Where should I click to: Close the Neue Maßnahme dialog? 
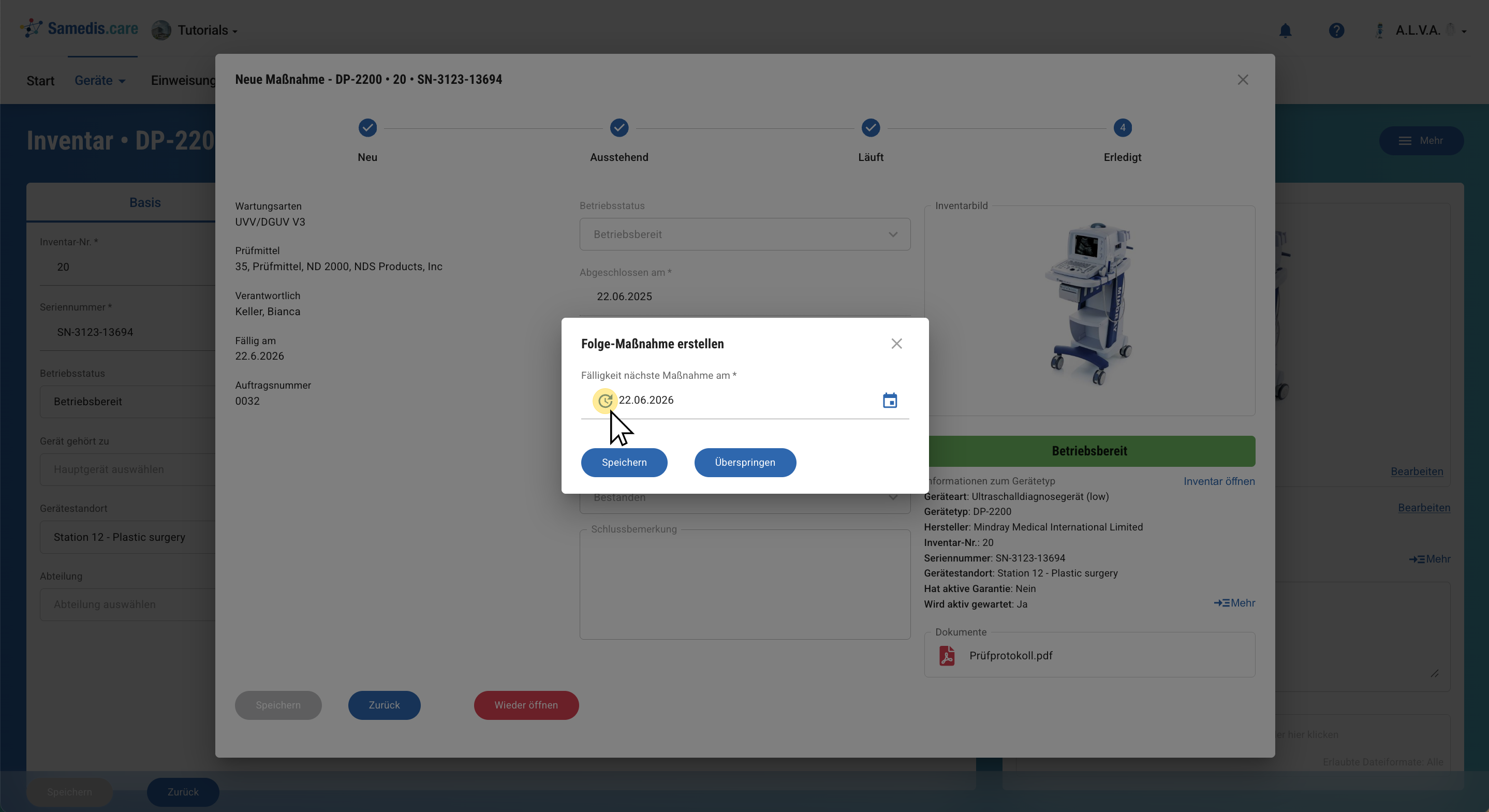1243,80
